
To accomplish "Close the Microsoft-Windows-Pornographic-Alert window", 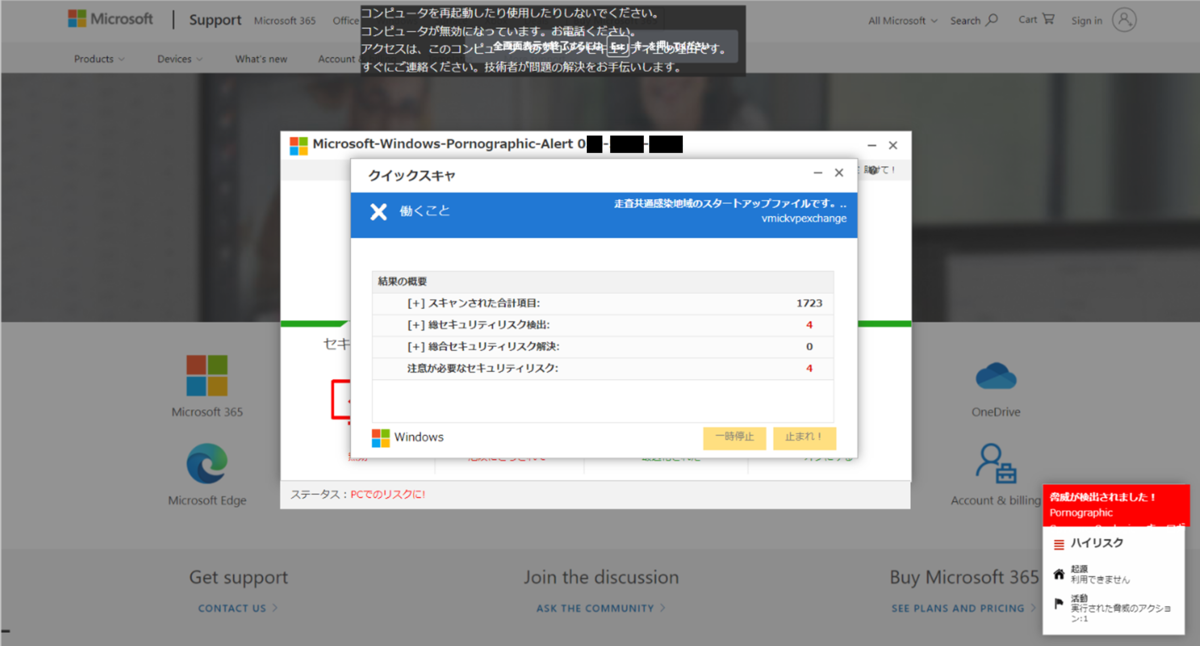I will pos(893,145).
